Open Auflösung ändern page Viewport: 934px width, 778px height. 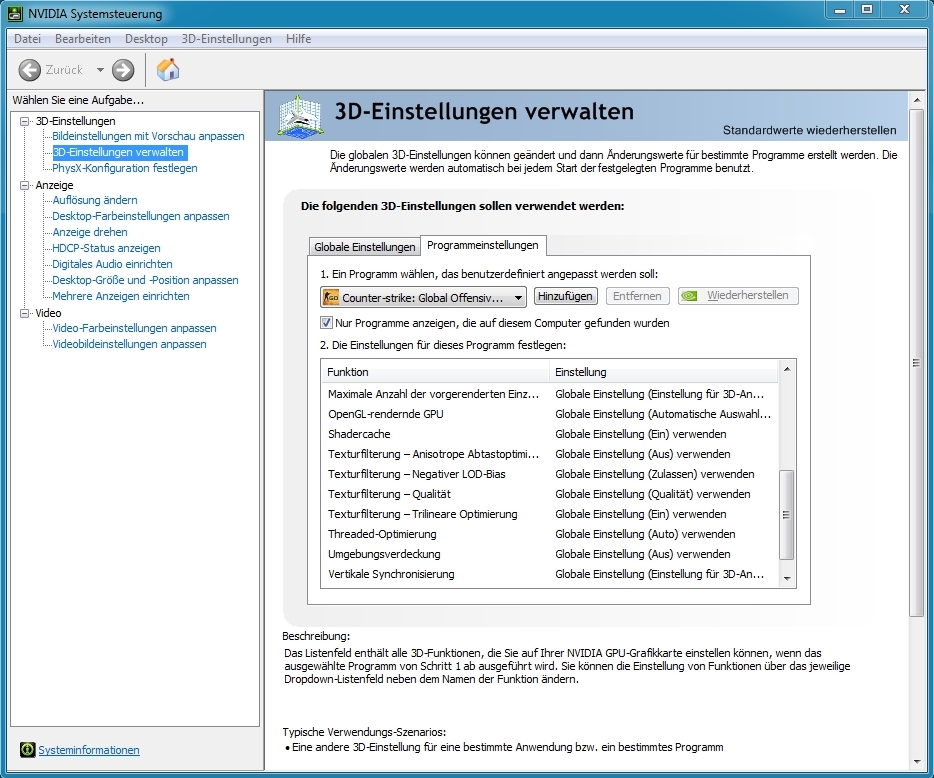[x=95, y=200]
